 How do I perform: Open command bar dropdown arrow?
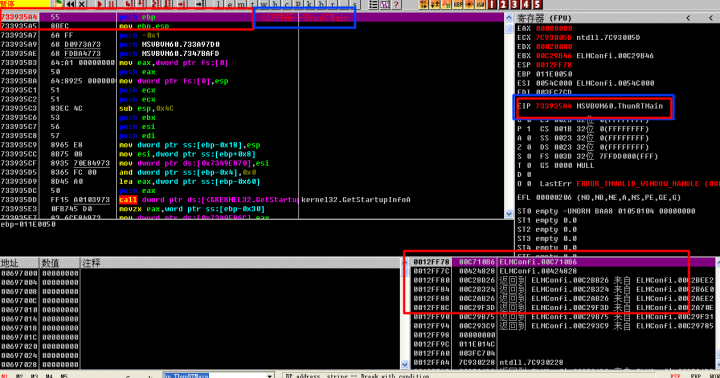click(270, 376)
